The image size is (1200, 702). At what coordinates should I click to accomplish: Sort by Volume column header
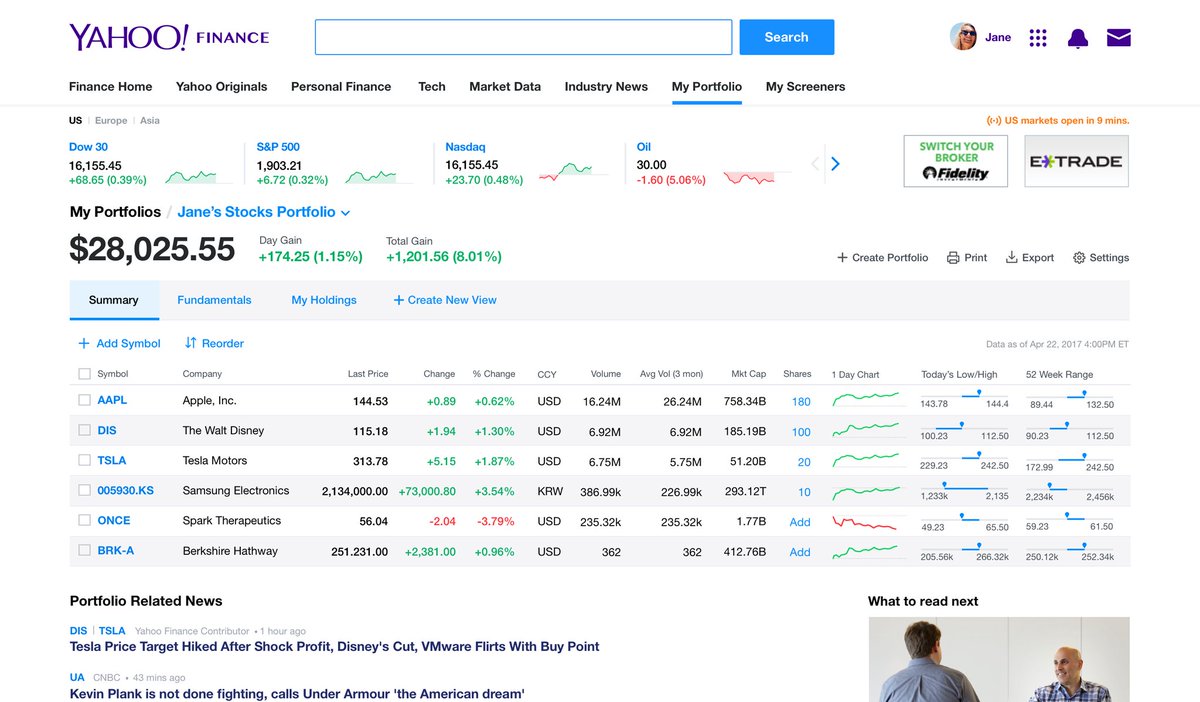pos(605,374)
